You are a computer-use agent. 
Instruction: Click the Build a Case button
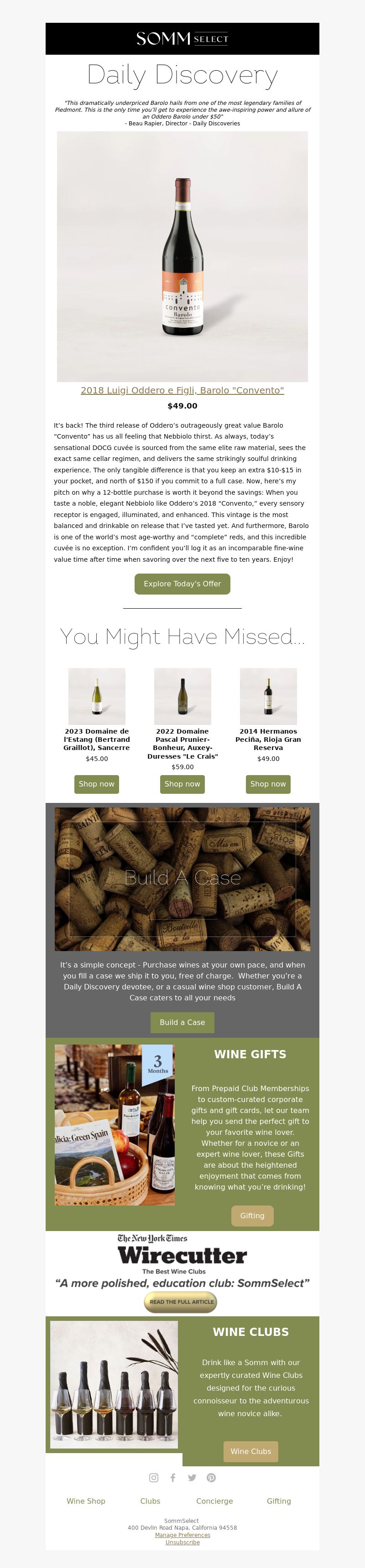click(x=182, y=1022)
